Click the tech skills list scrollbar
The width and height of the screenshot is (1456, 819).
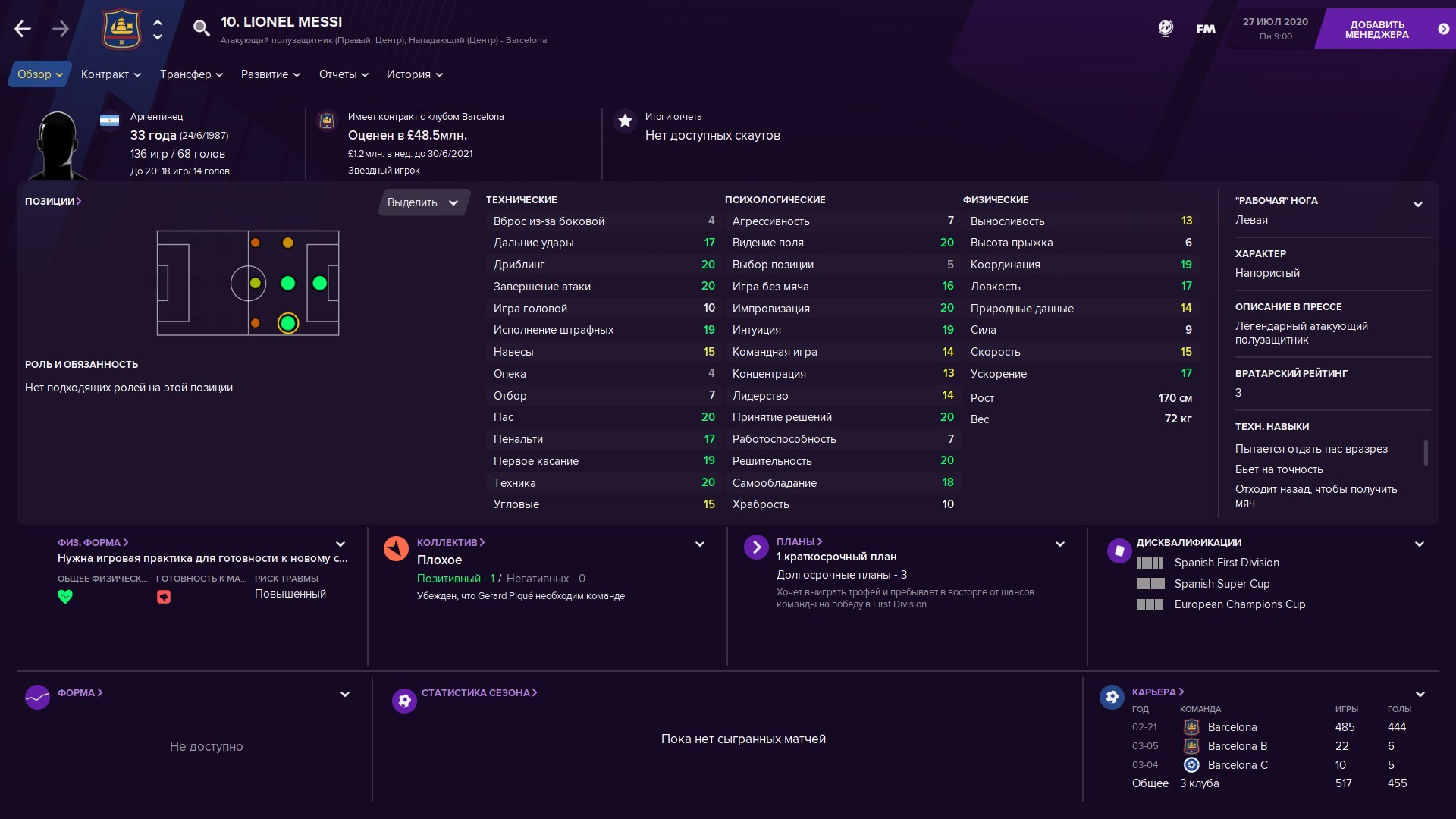(1426, 453)
